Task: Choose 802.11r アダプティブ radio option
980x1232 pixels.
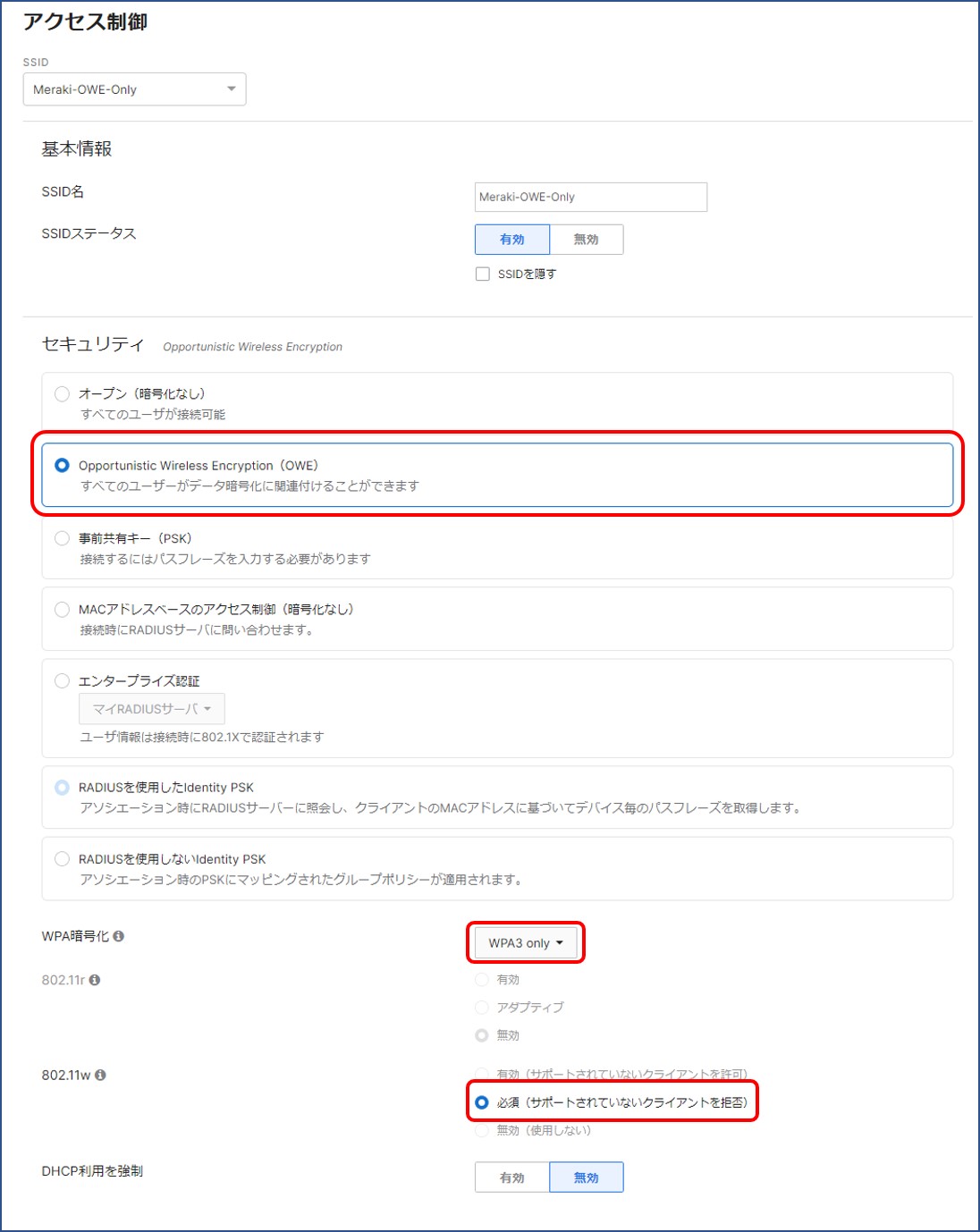Action: 482,1008
